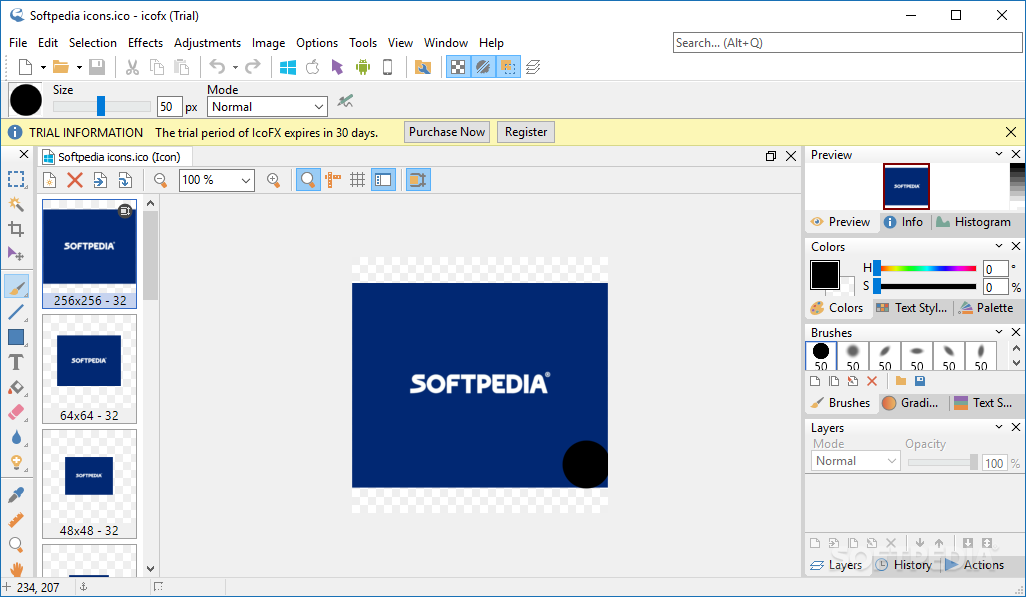Open the Selection menu
This screenshot has height=597, width=1026.
(x=93, y=43)
